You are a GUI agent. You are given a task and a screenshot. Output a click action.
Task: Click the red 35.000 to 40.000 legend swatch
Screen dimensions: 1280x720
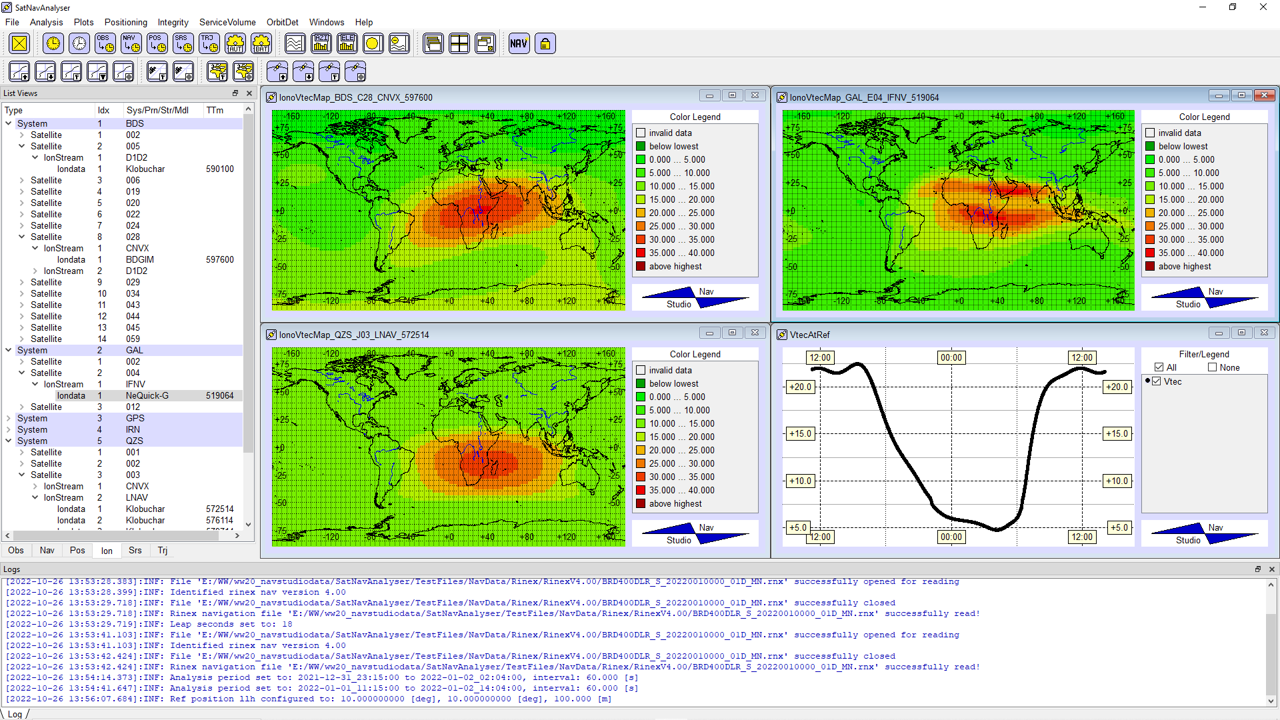coord(641,253)
